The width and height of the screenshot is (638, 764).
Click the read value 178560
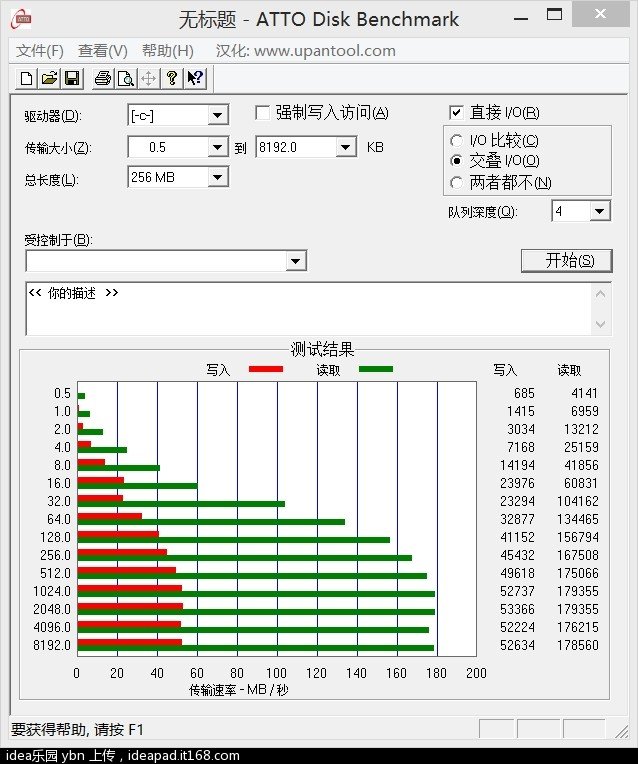578,646
